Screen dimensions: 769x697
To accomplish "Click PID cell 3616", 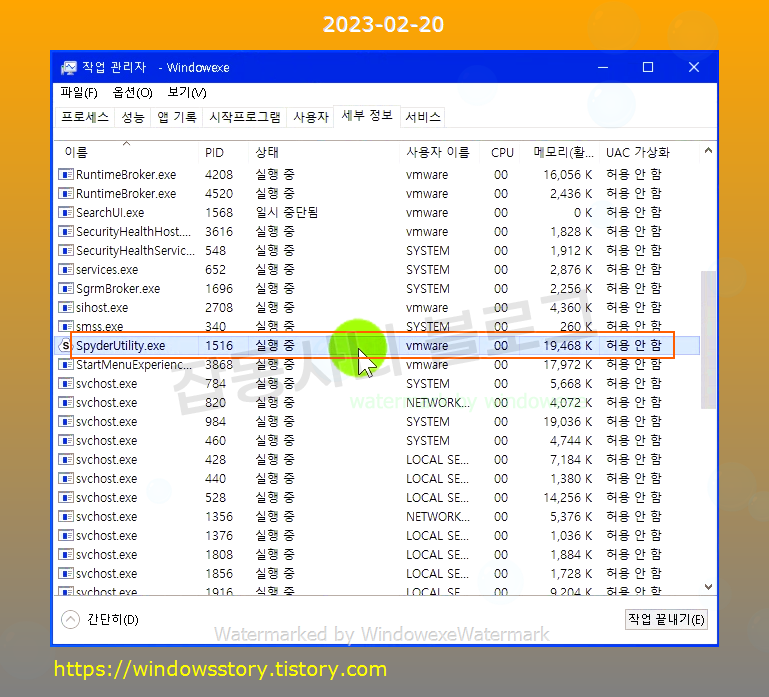I will click(219, 232).
